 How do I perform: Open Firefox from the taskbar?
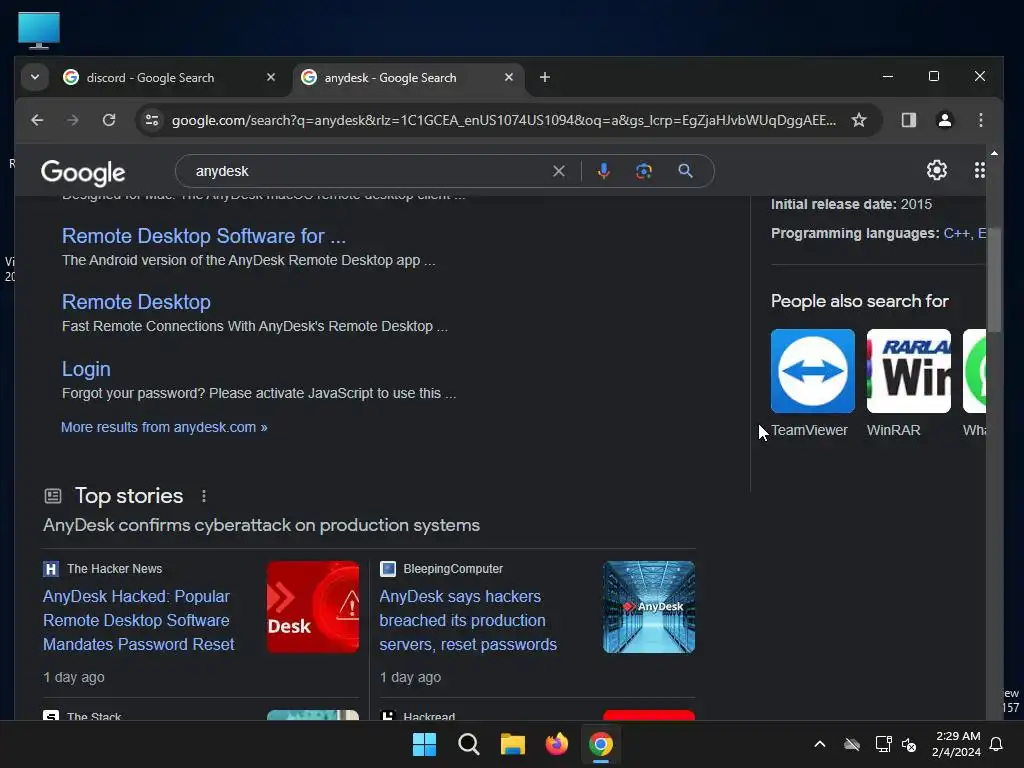[x=557, y=744]
